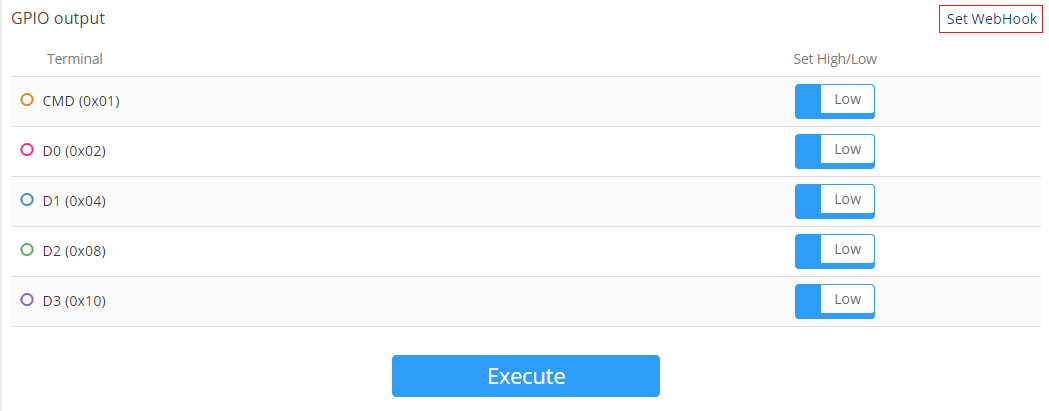Select the D0 (0x02) terminal label
Screen dimensions: 1049x411
(x=74, y=151)
